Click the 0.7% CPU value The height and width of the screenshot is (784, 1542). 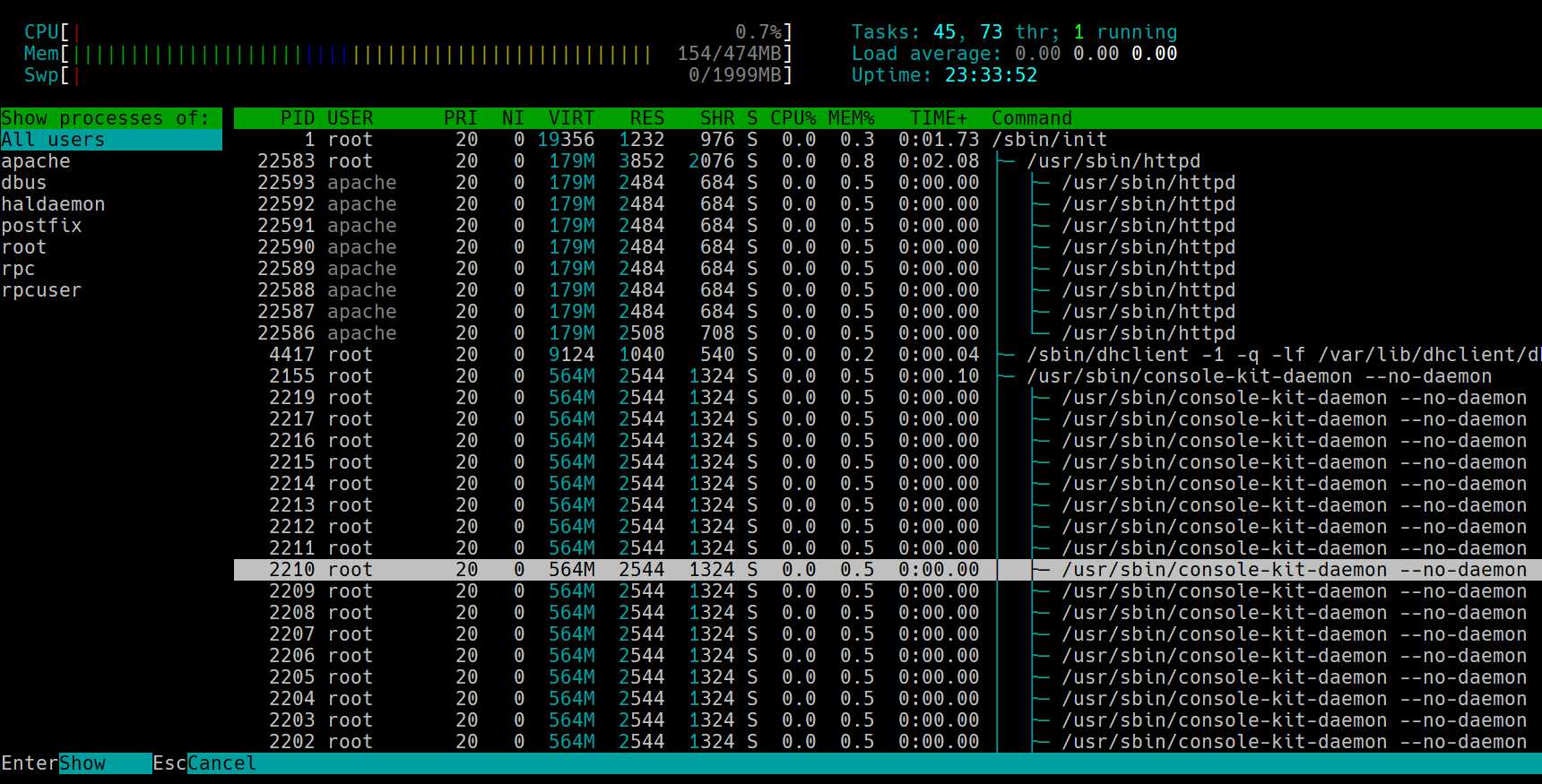coord(758,32)
